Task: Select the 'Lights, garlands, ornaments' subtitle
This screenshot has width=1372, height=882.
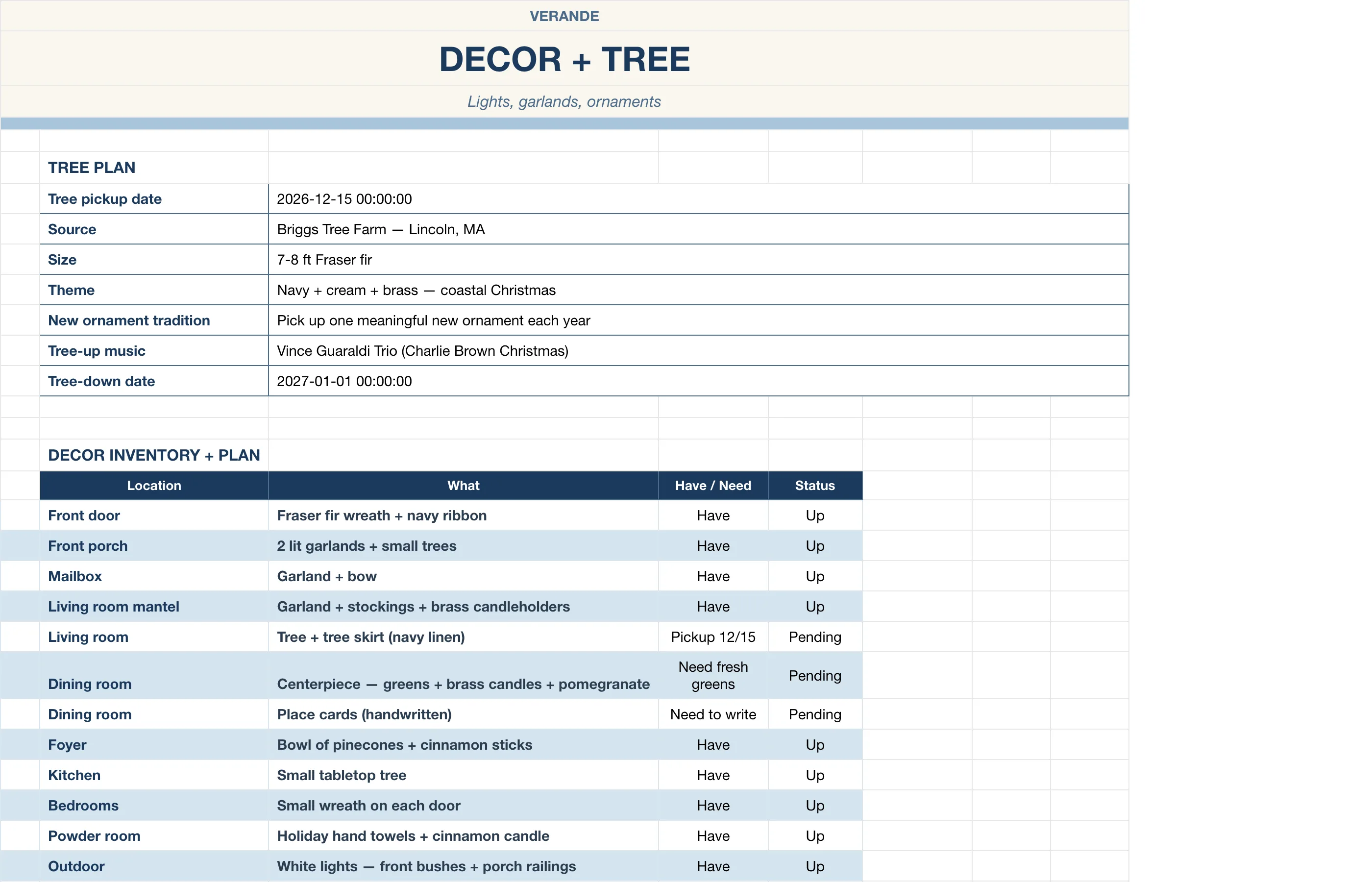Action: 564,101
